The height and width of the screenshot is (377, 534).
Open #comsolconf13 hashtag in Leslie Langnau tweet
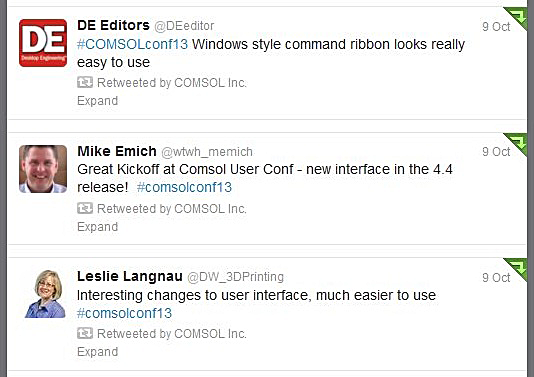click(x=125, y=313)
